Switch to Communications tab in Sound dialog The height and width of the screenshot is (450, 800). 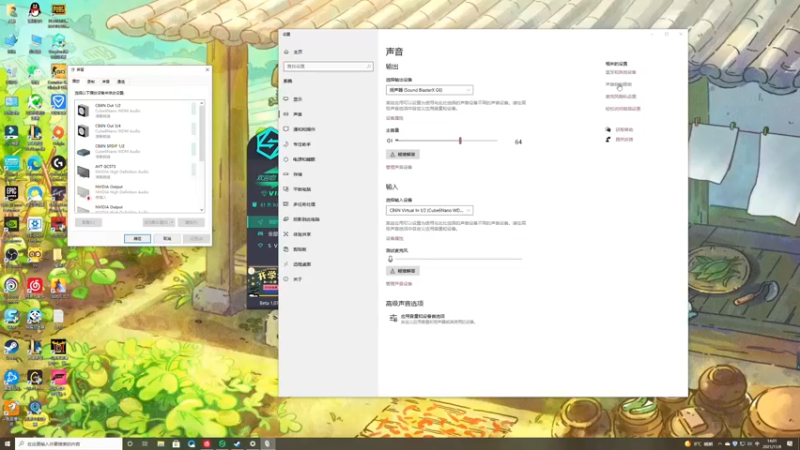121,82
